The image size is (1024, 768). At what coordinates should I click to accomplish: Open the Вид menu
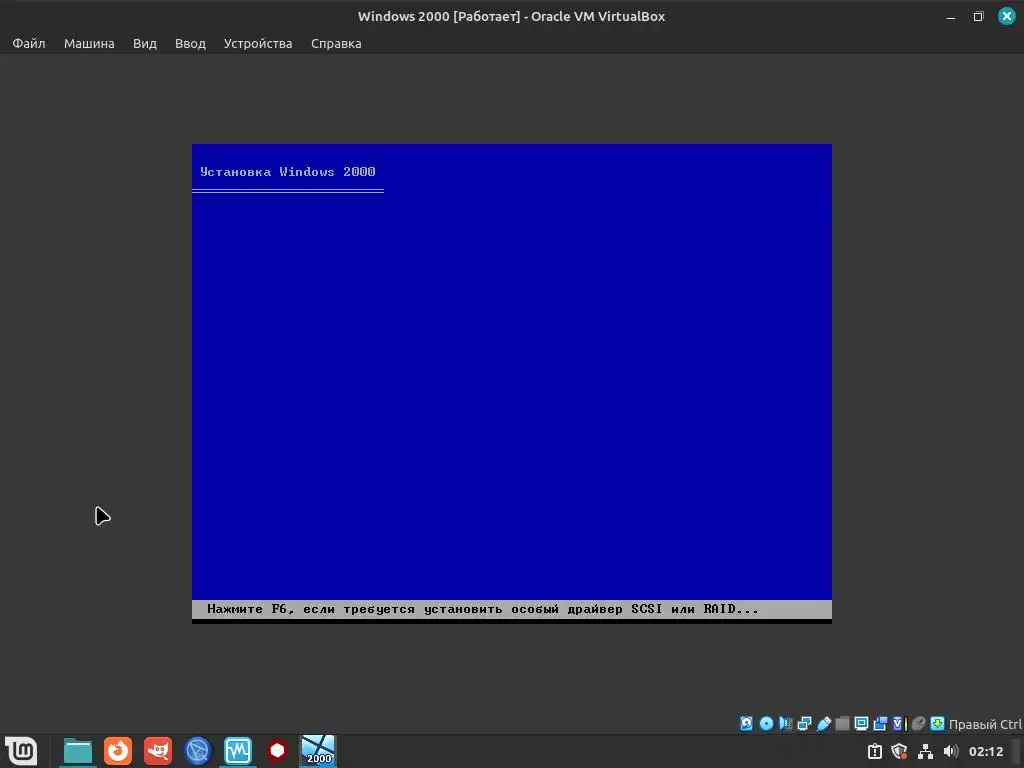144,43
